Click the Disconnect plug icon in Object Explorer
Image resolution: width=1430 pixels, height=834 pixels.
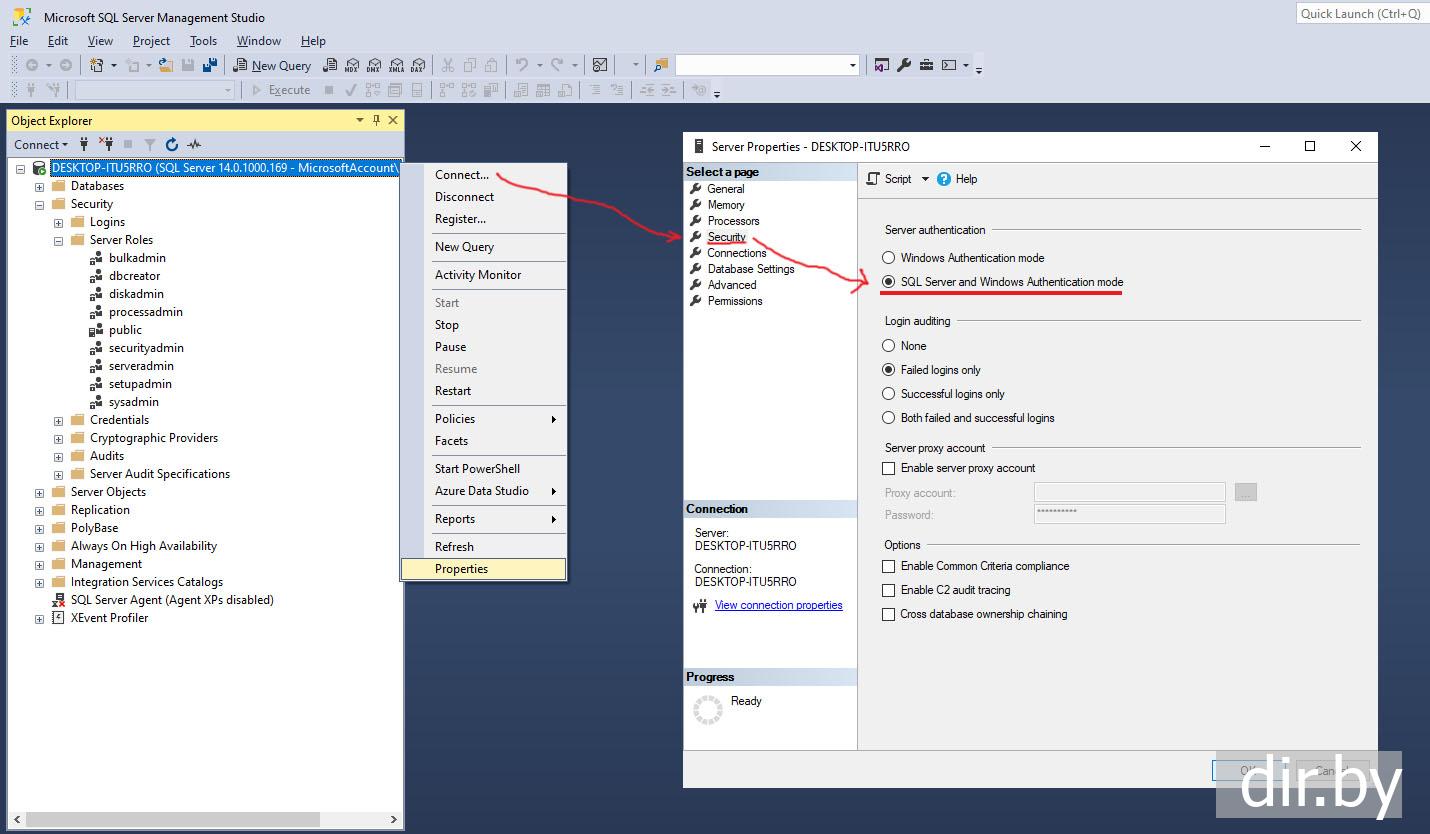click(105, 144)
